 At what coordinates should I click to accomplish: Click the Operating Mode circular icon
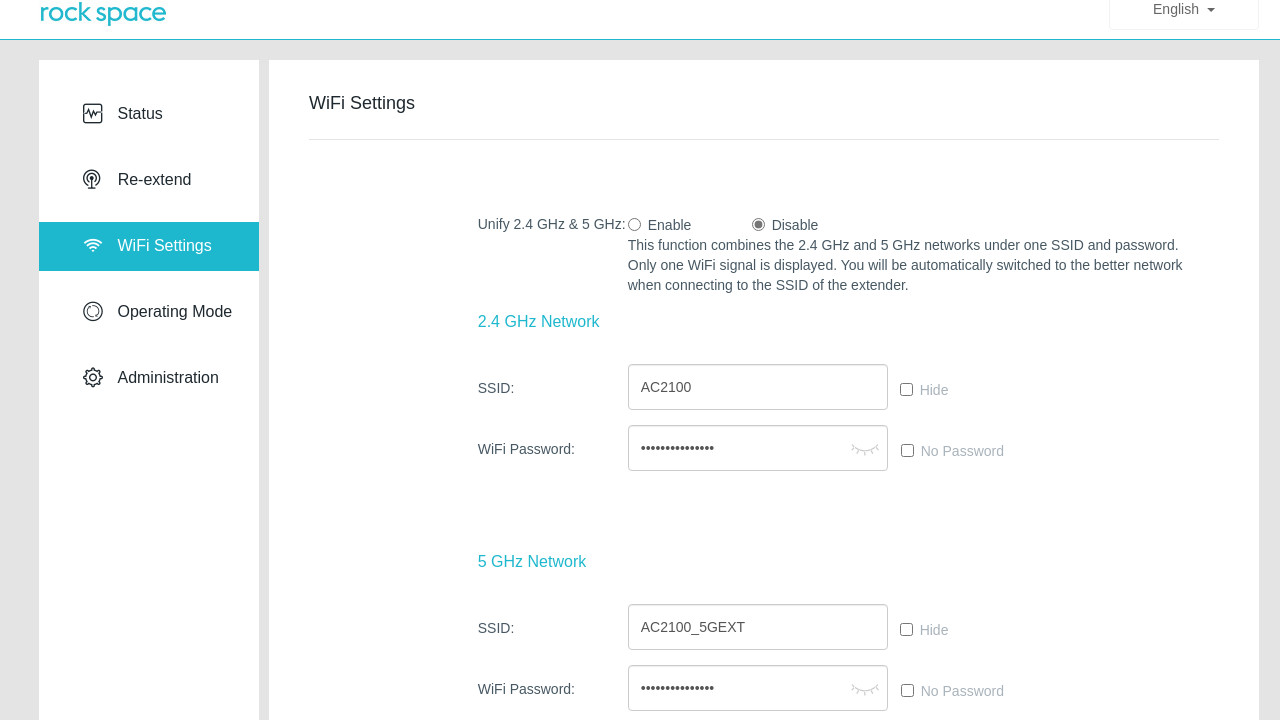pos(93,311)
